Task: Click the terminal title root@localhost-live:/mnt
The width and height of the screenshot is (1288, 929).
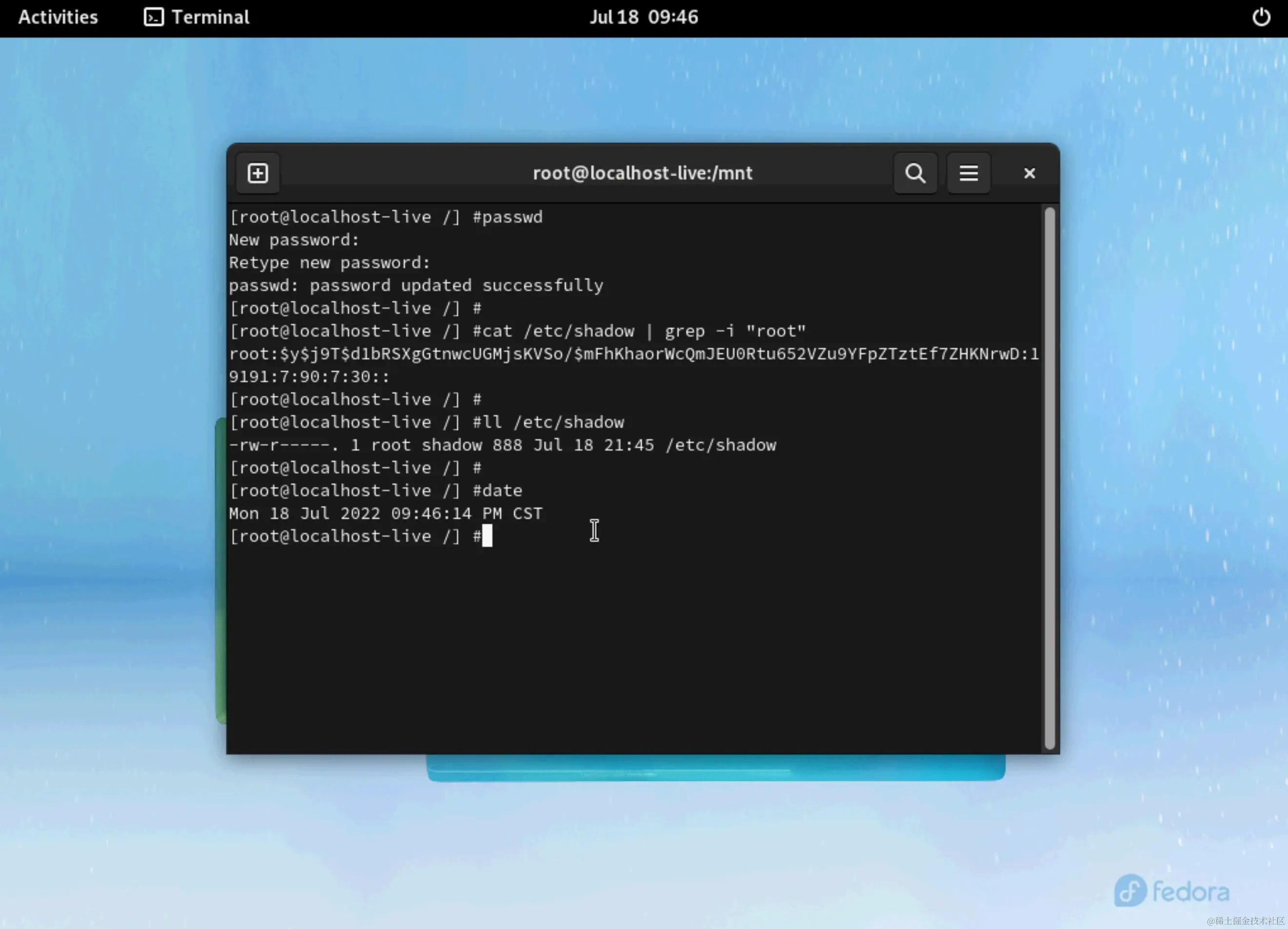Action: pyautogui.click(x=643, y=173)
